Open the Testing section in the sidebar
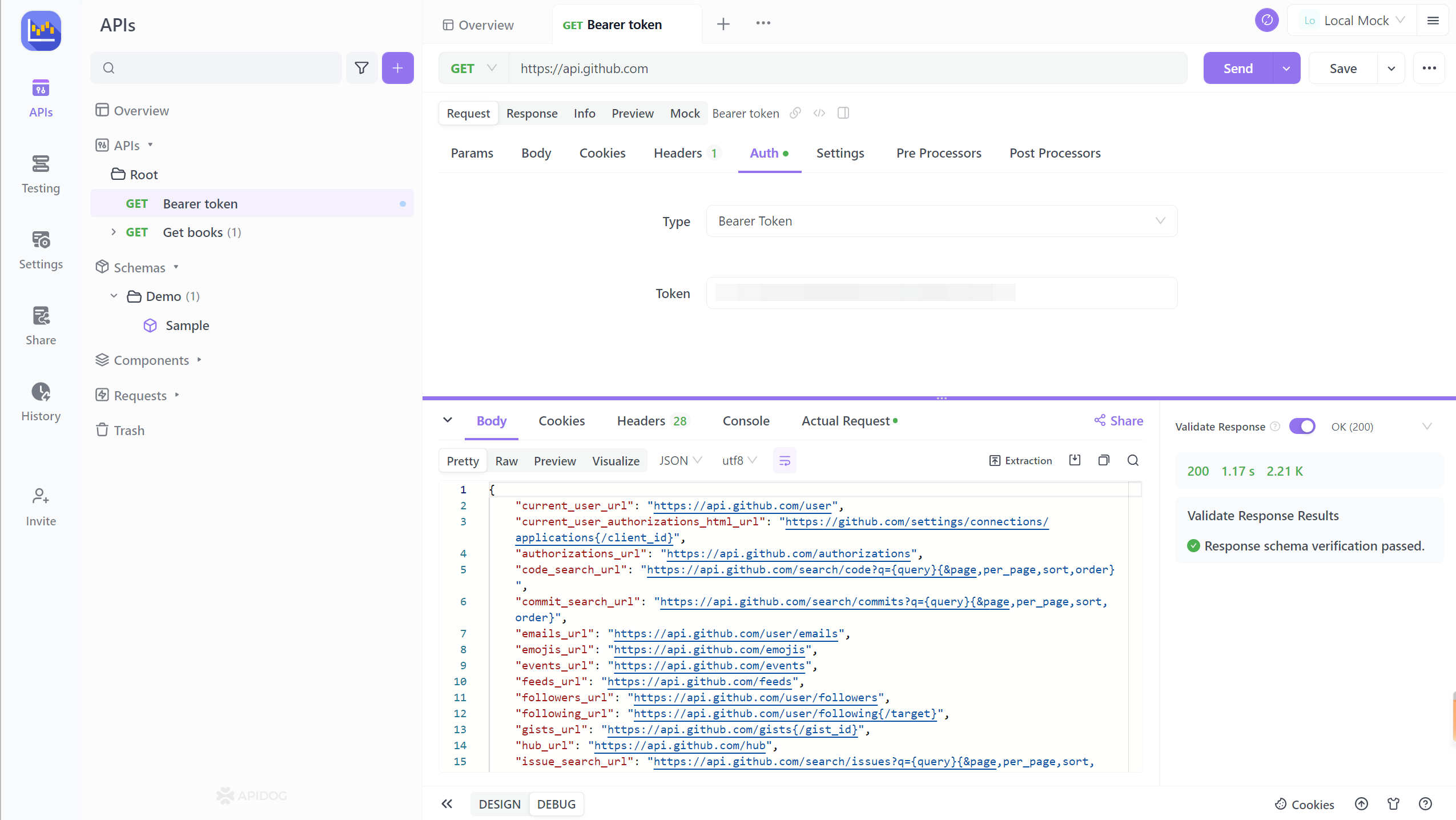 click(x=41, y=174)
